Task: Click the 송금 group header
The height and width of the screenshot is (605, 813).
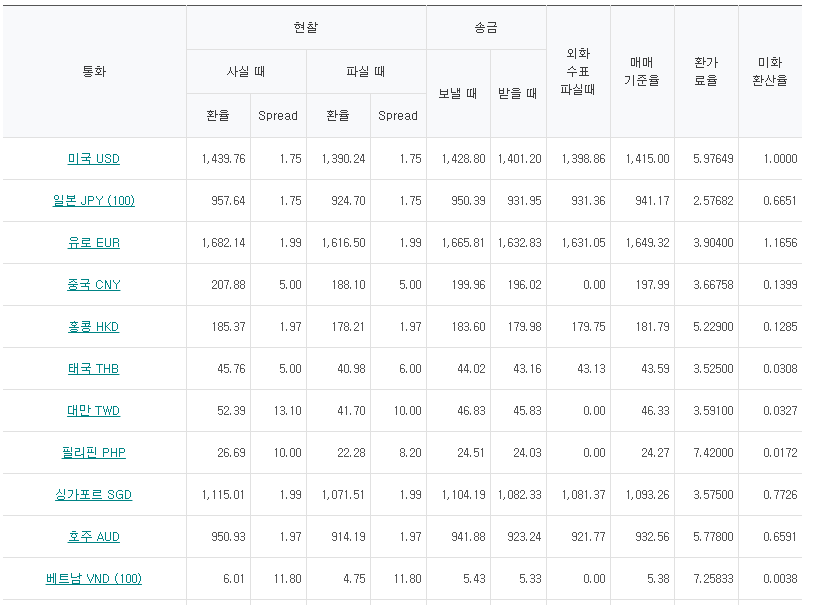Action: (x=486, y=28)
